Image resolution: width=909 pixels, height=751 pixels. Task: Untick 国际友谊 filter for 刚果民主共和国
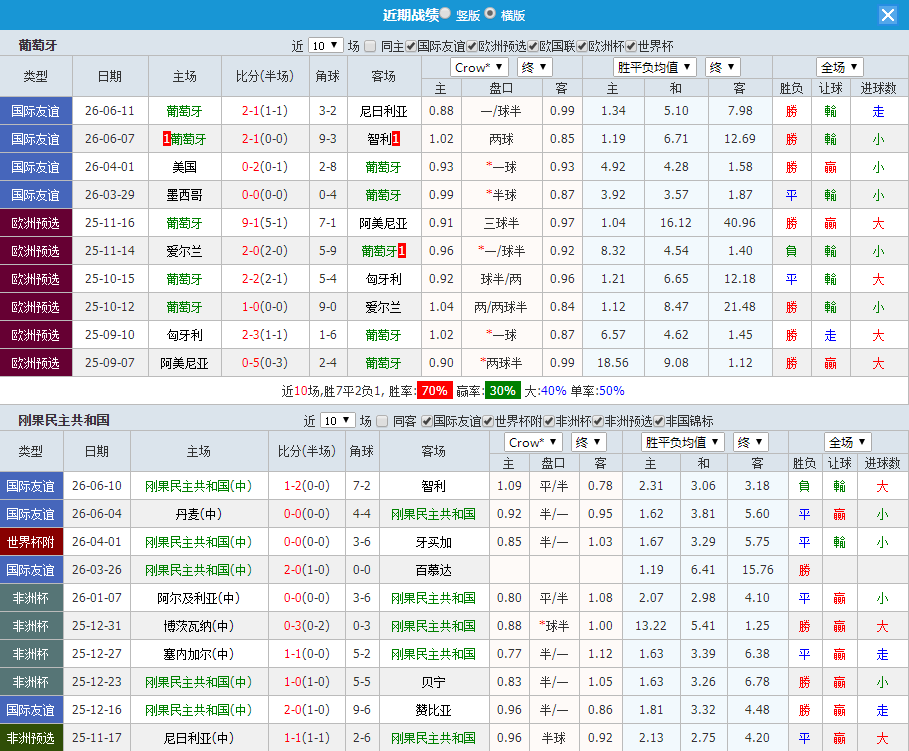[x=427, y=422]
